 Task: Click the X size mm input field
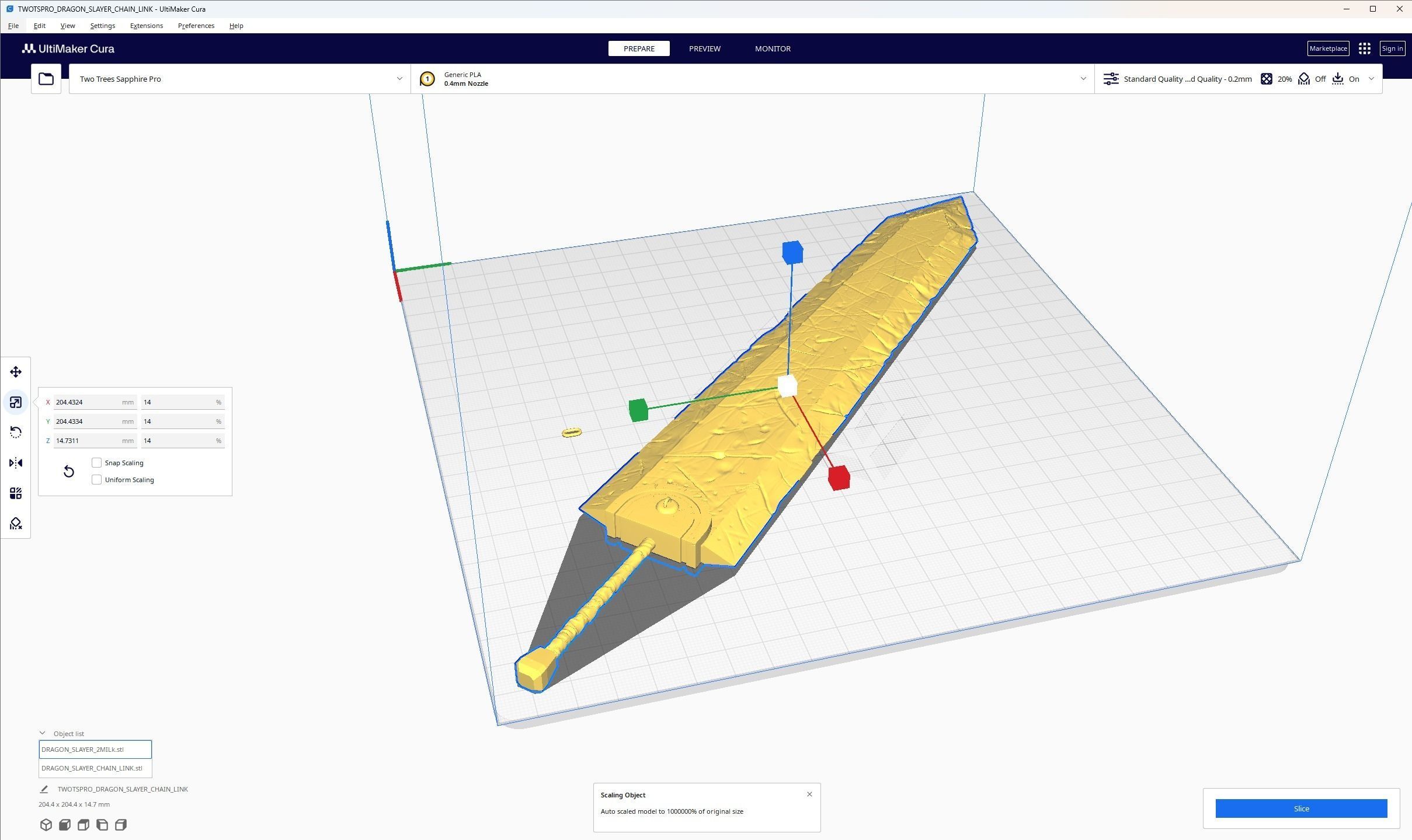pyautogui.click(x=95, y=402)
